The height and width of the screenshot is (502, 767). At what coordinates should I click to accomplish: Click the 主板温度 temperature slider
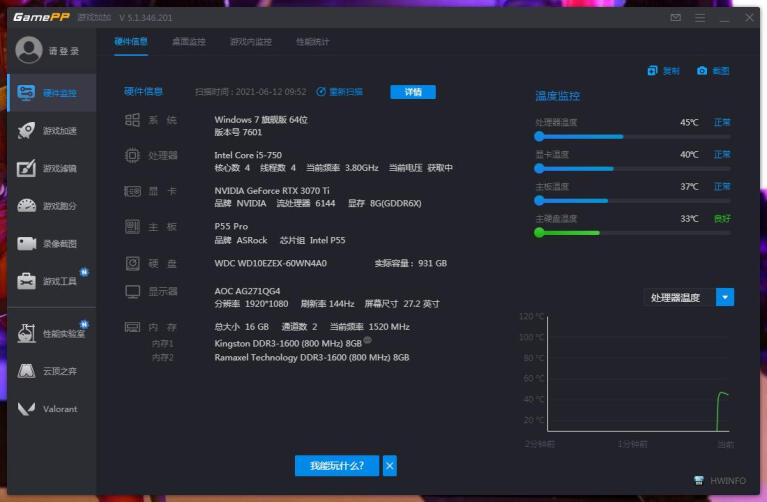(632, 201)
